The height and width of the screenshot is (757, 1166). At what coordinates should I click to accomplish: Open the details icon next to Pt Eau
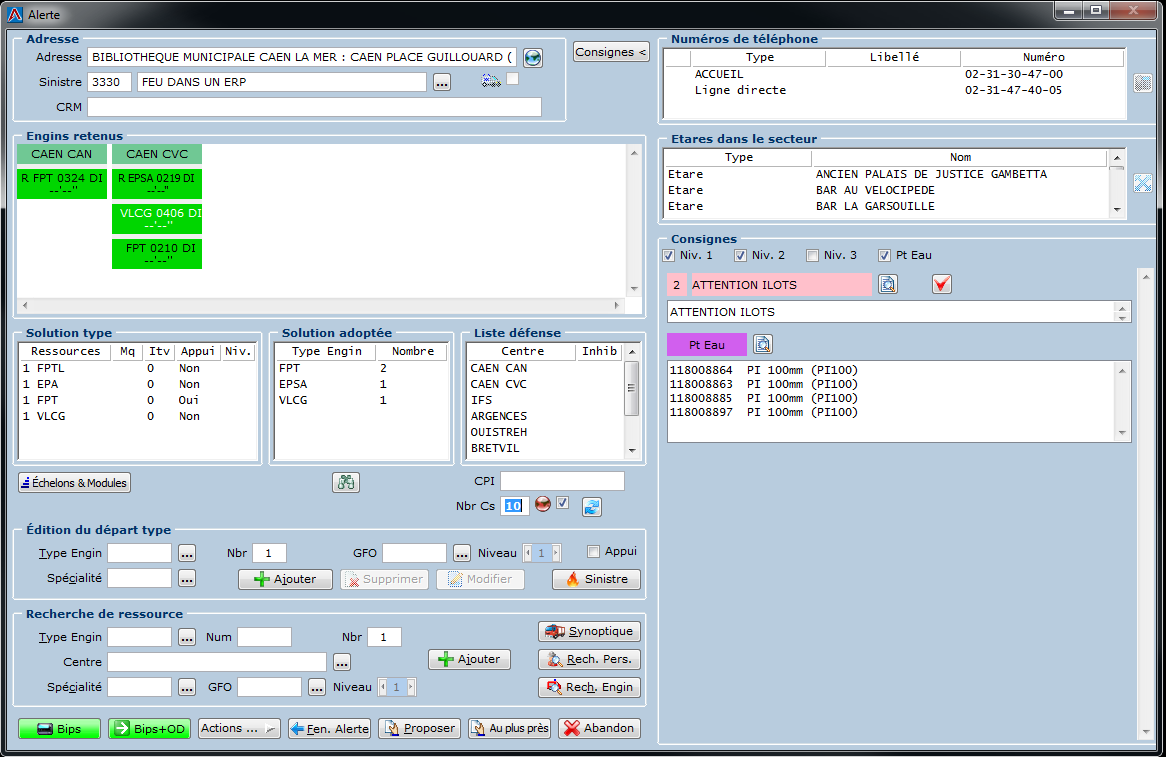pyautogui.click(x=763, y=344)
